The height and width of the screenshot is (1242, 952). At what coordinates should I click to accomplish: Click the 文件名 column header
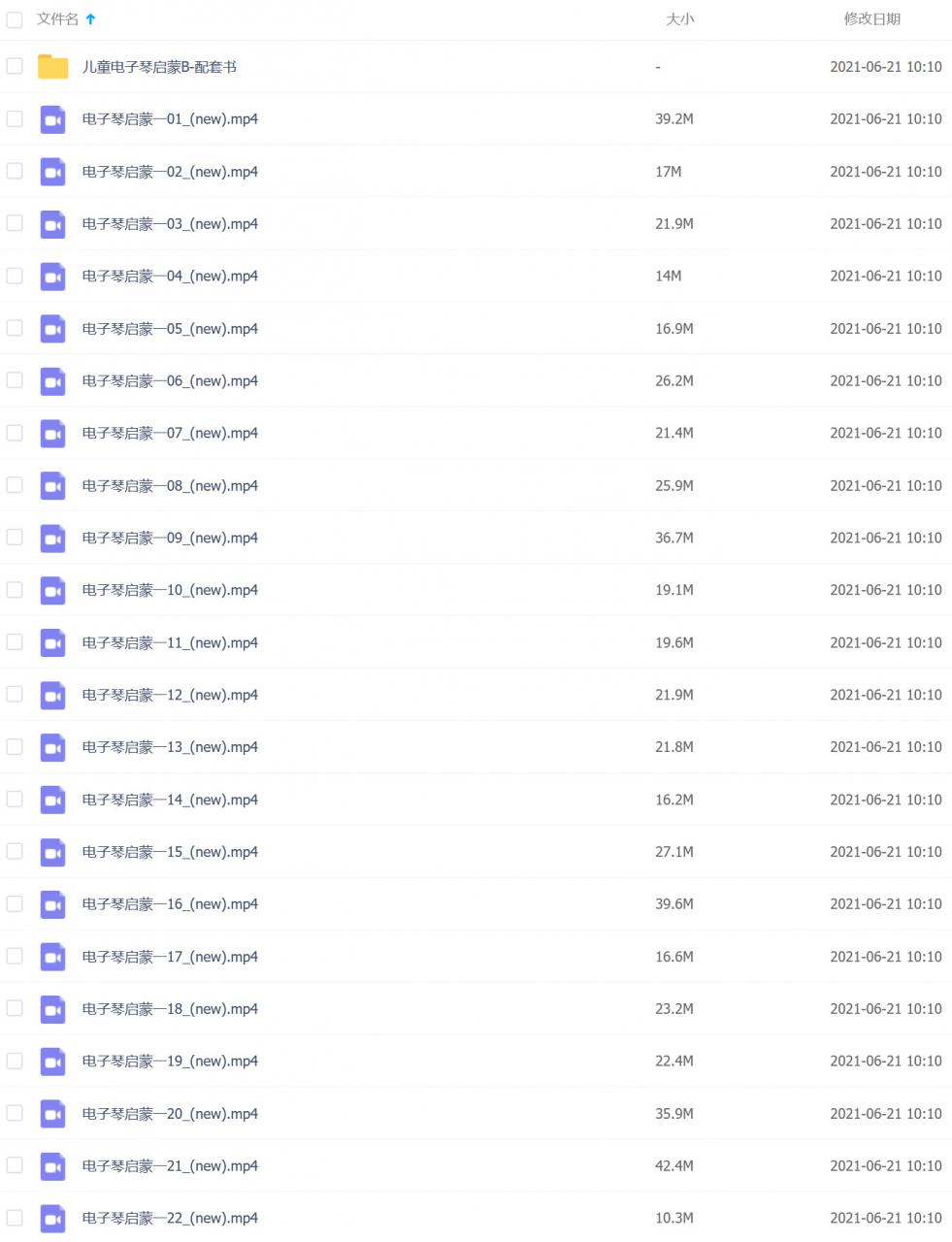(57, 19)
